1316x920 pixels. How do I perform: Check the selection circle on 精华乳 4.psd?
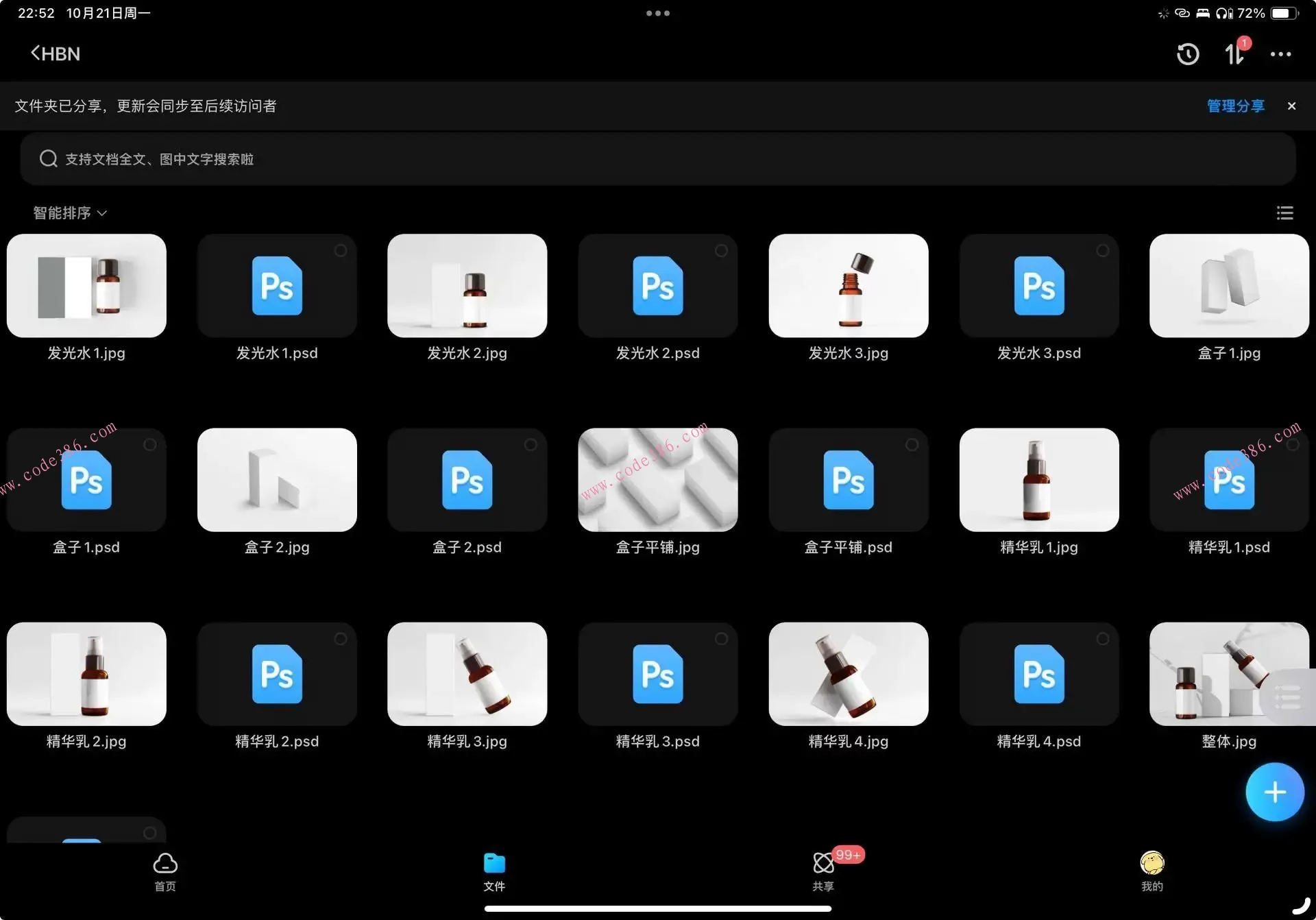1102,639
